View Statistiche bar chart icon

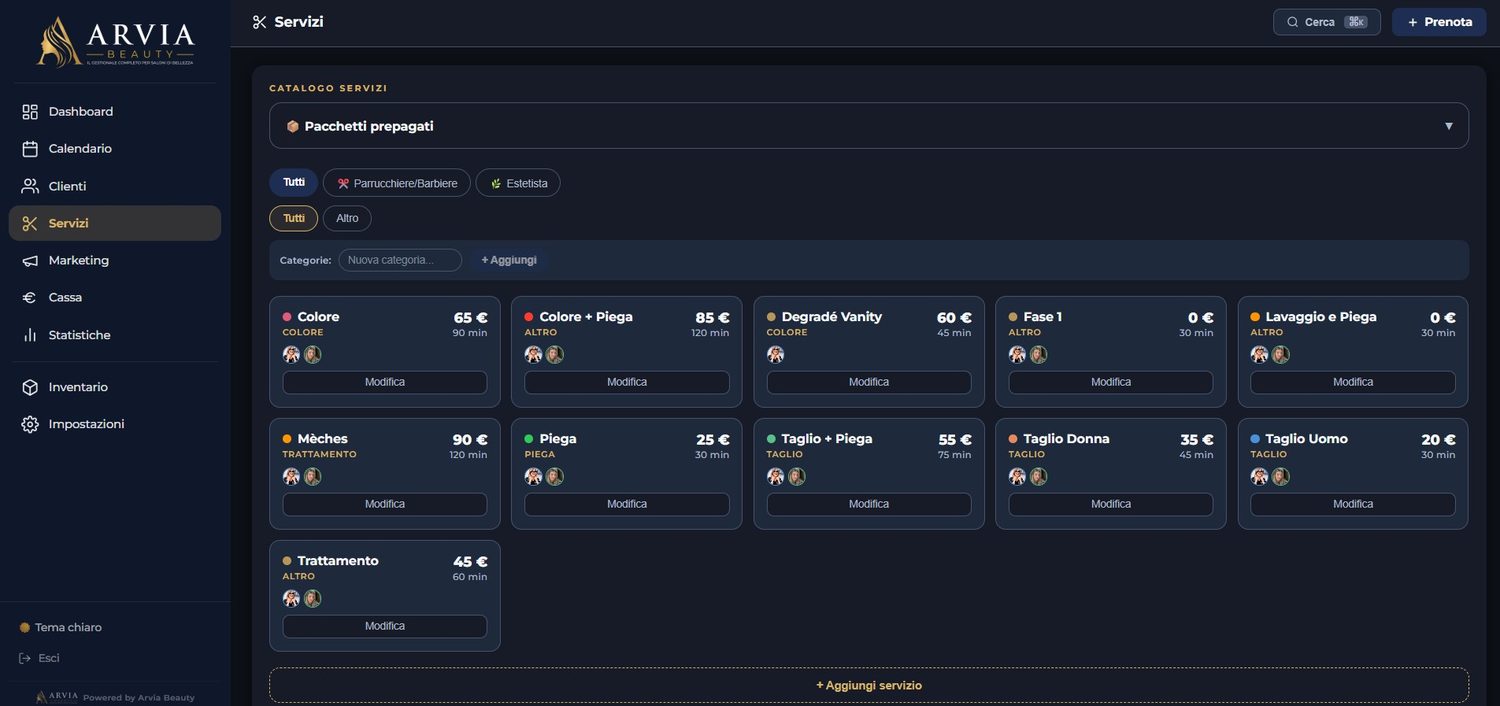click(30, 335)
